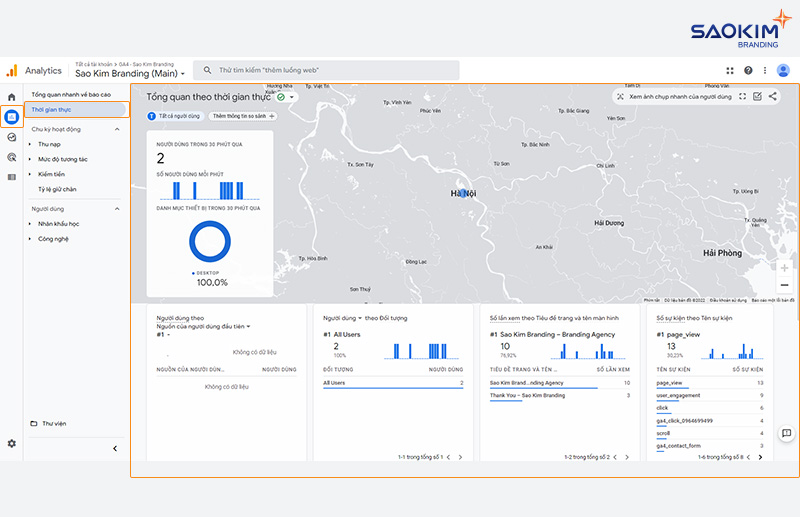Image resolution: width=800 pixels, height=517 pixels.
Task: Click page_view event row
Action: tap(710, 383)
